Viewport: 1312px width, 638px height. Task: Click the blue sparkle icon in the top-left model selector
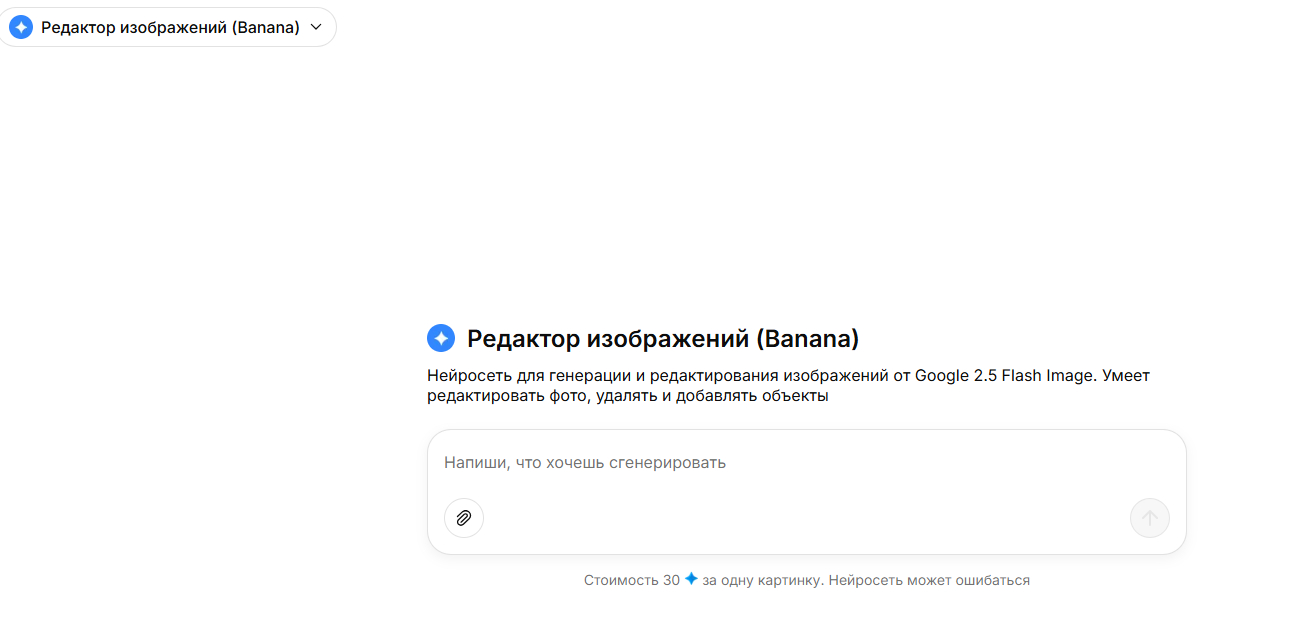[21, 27]
